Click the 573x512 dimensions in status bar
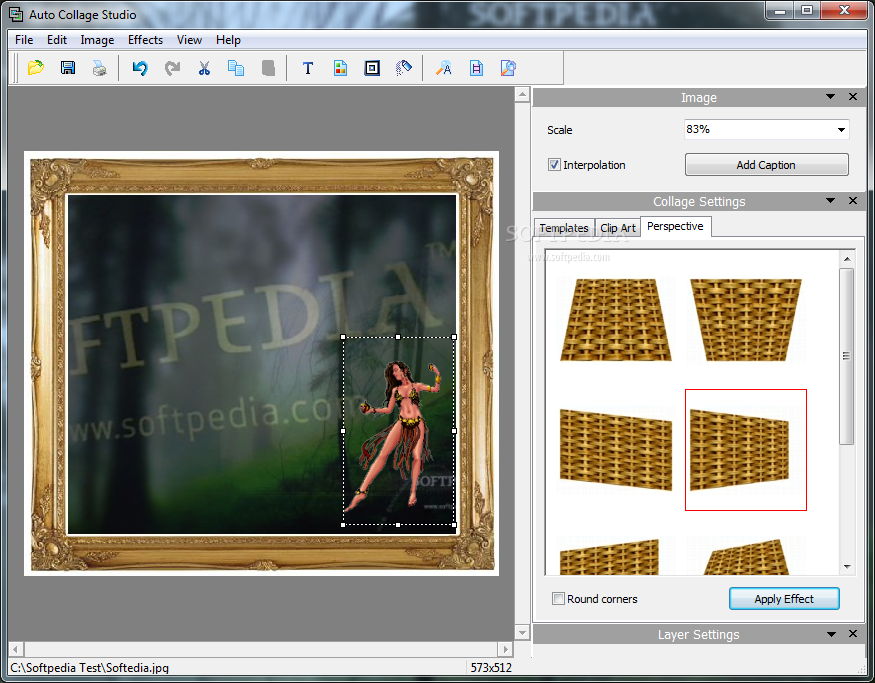The width and height of the screenshot is (875, 683). 491,667
